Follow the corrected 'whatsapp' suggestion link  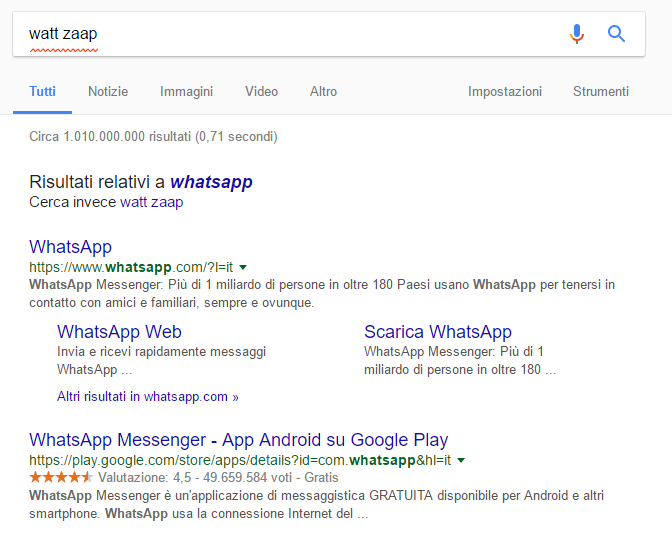point(211,182)
